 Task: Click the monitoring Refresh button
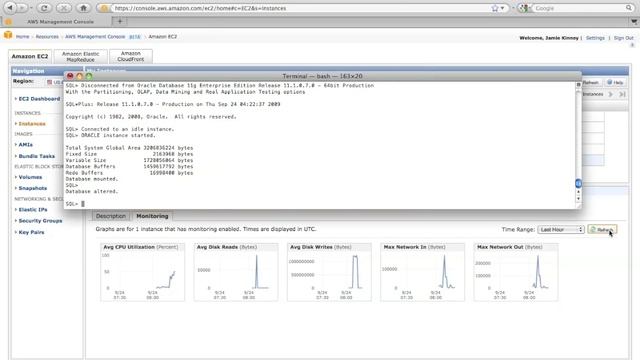[602, 229]
